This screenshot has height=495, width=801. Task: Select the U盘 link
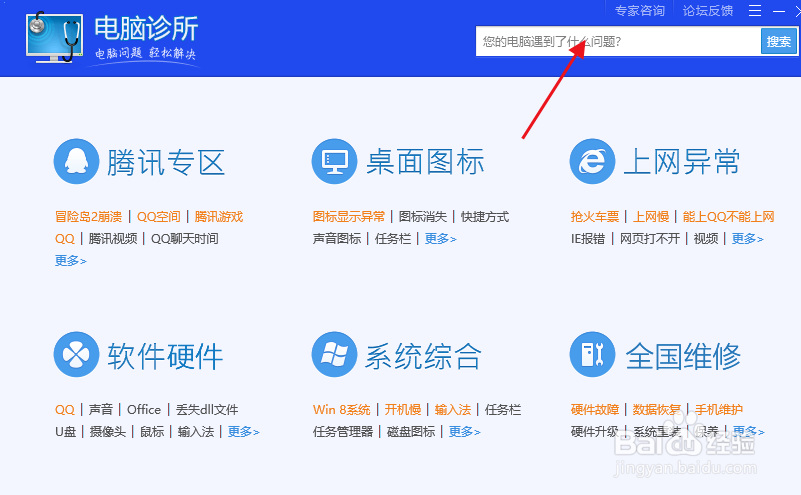66,432
